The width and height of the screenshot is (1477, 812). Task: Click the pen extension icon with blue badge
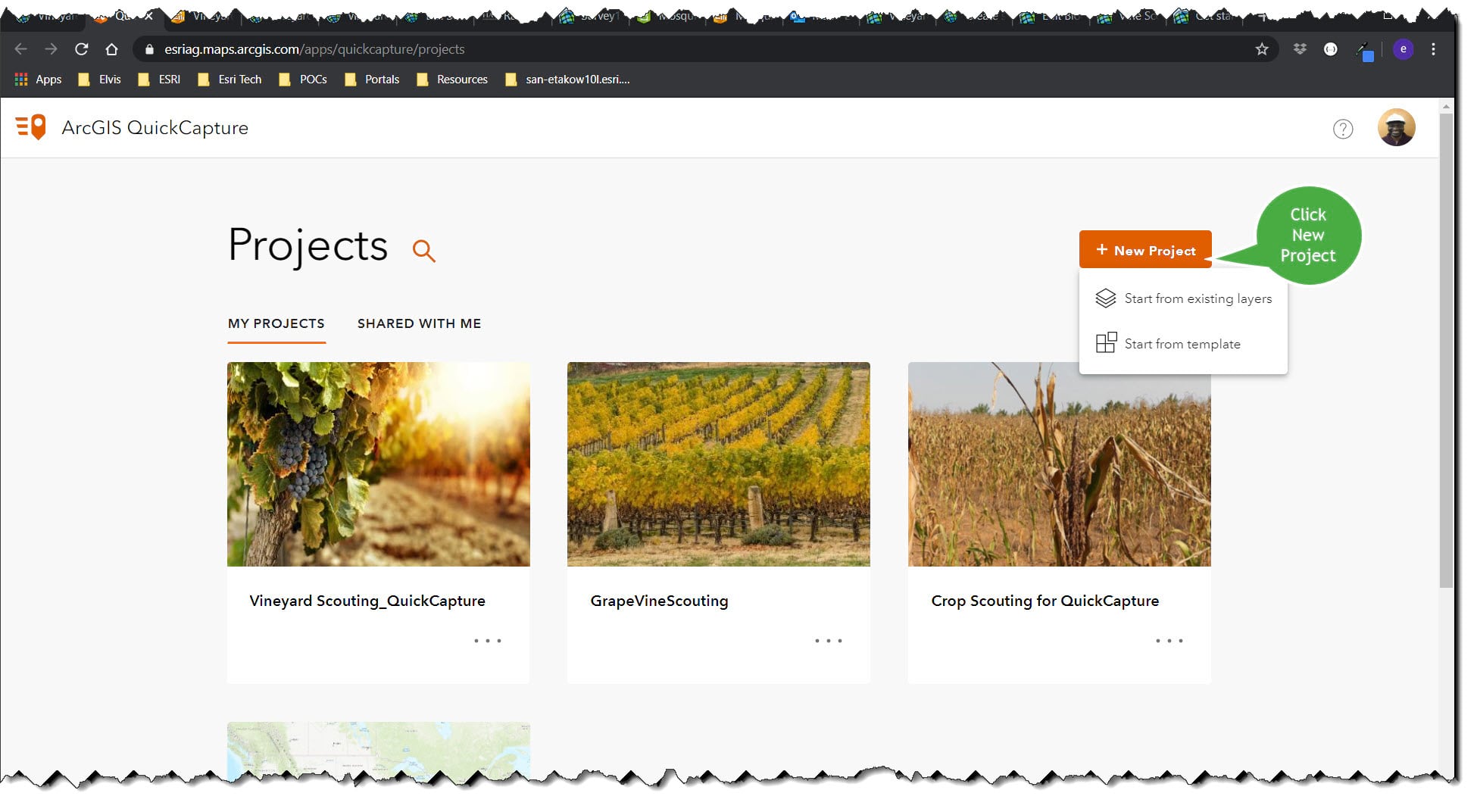(1364, 51)
